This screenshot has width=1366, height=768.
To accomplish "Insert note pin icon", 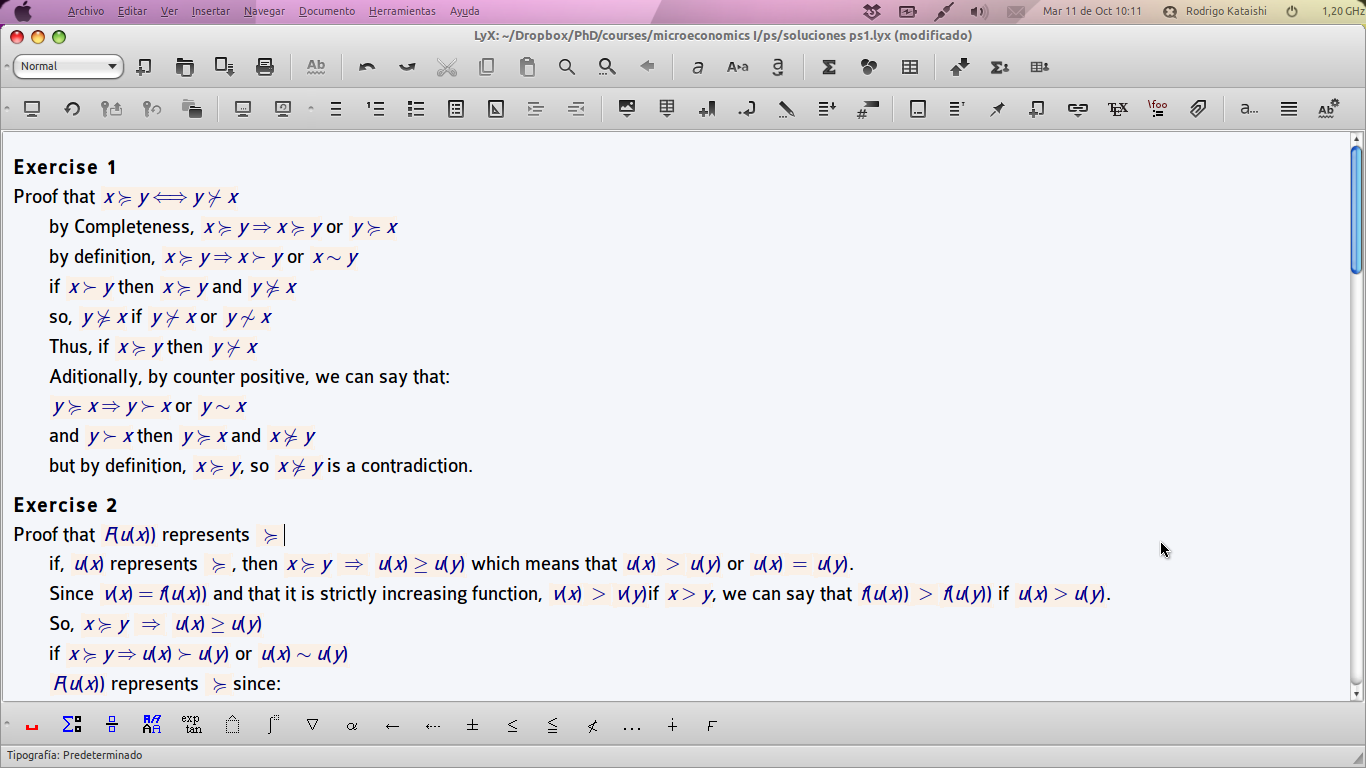I will tap(997, 109).
